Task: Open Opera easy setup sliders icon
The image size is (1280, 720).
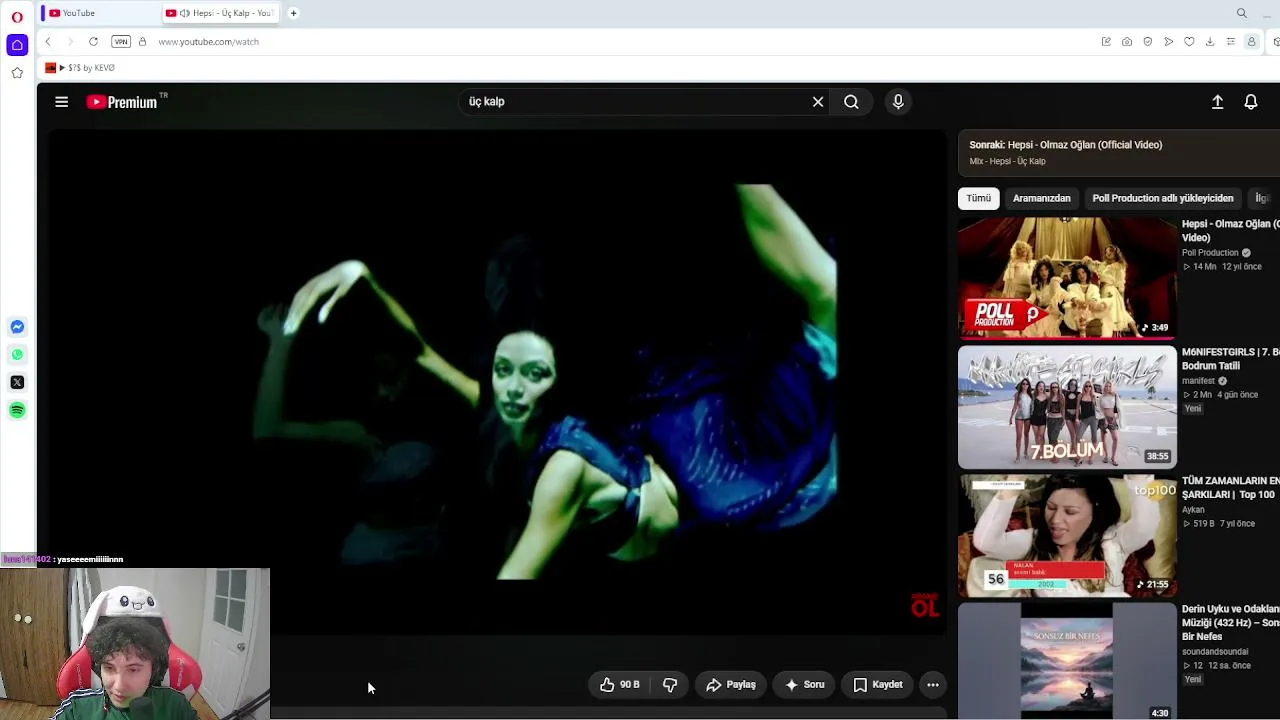Action: (1231, 42)
